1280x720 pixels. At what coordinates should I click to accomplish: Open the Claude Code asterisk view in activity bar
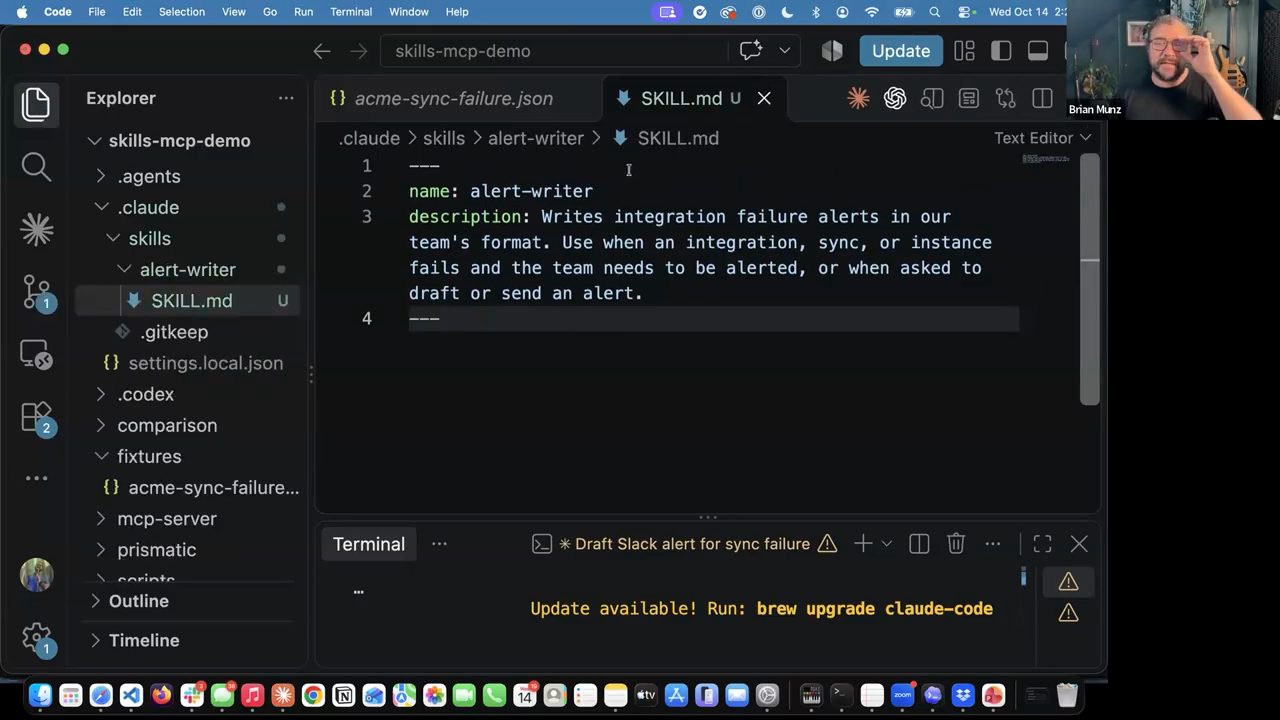tap(36, 230)
